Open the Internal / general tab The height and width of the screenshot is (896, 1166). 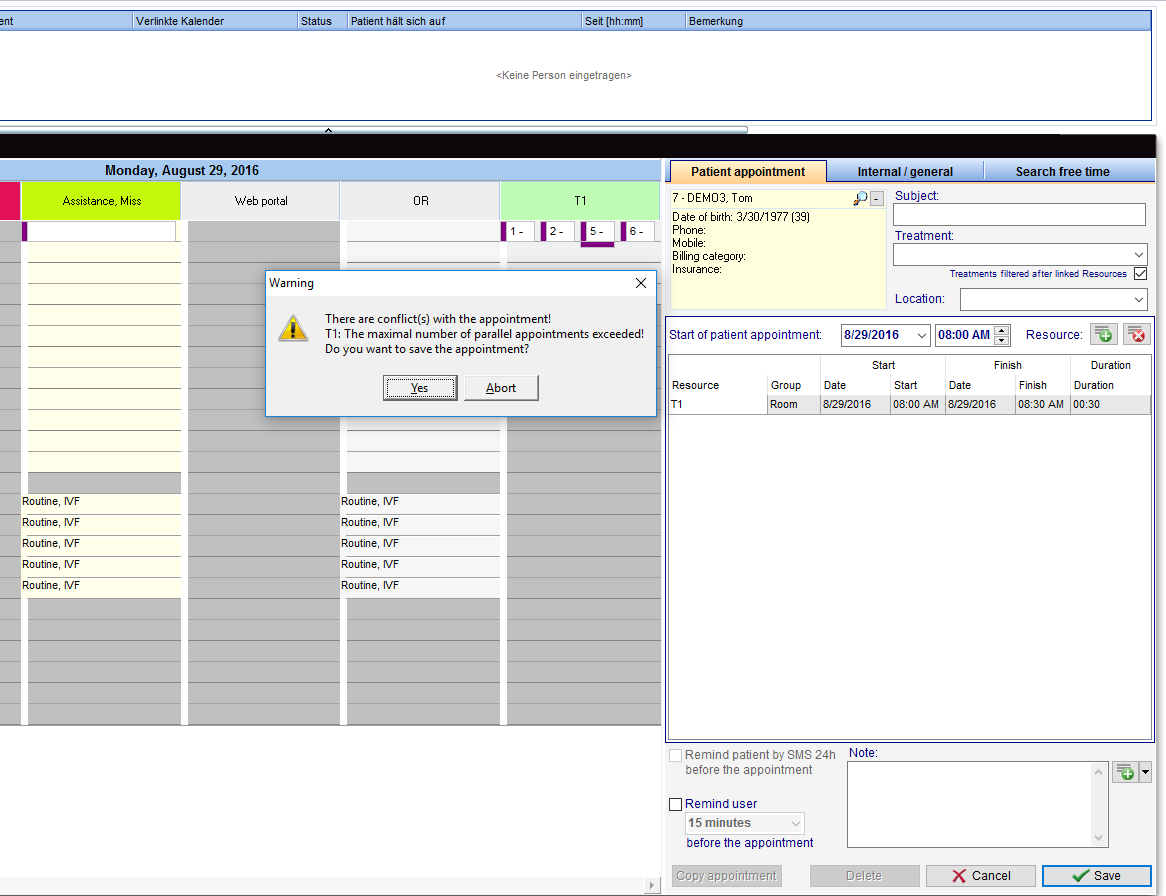coord(905,172)
